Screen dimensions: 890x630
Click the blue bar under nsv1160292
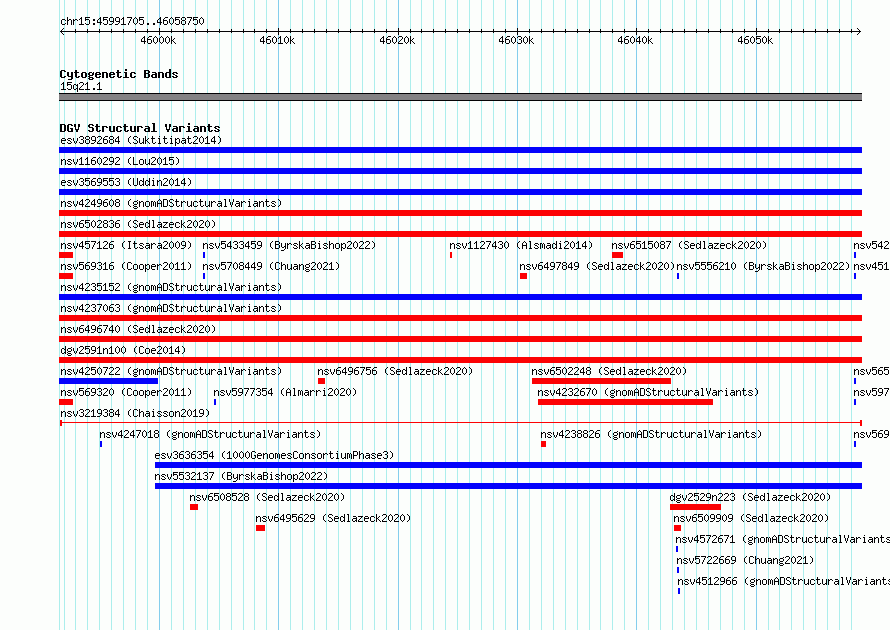pyautogui.click(x=460, y=171)
